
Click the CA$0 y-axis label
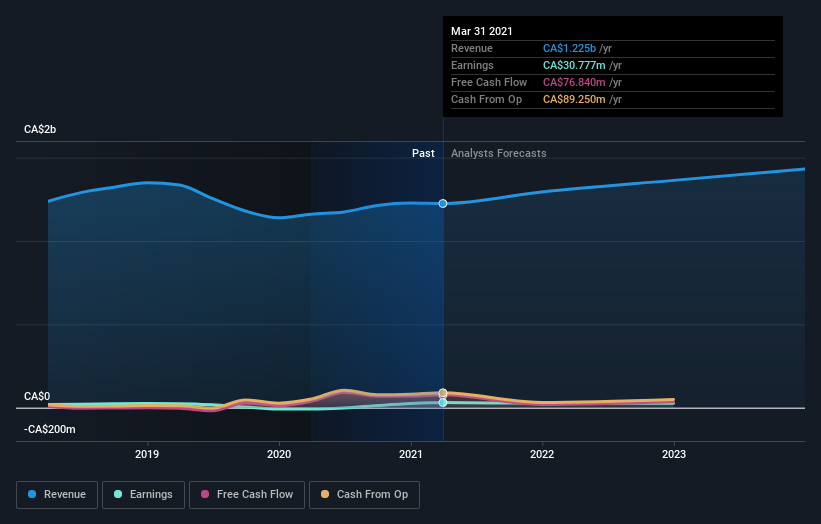tap(37, 396)
